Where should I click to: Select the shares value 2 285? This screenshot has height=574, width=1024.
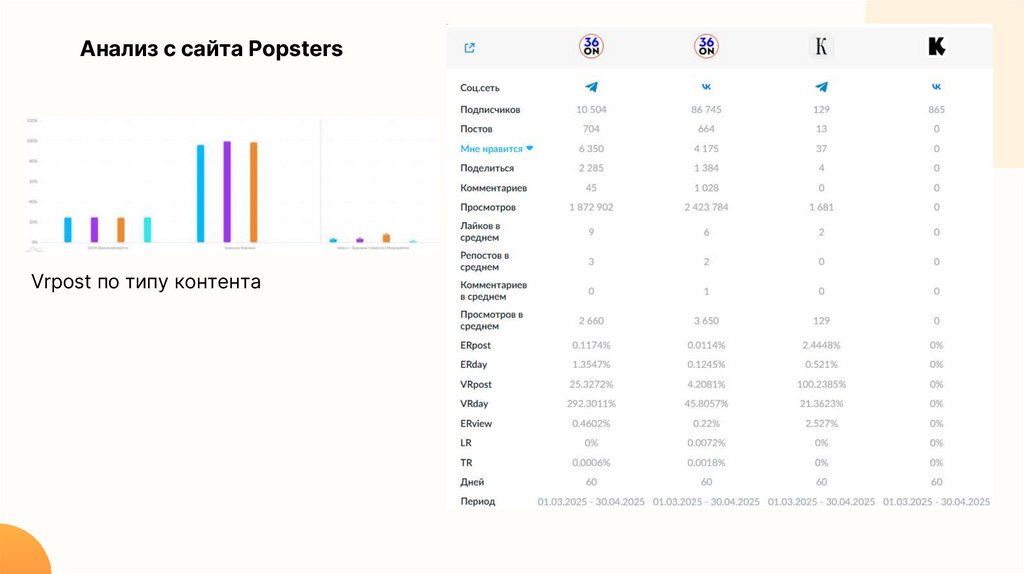pos(591,168)
